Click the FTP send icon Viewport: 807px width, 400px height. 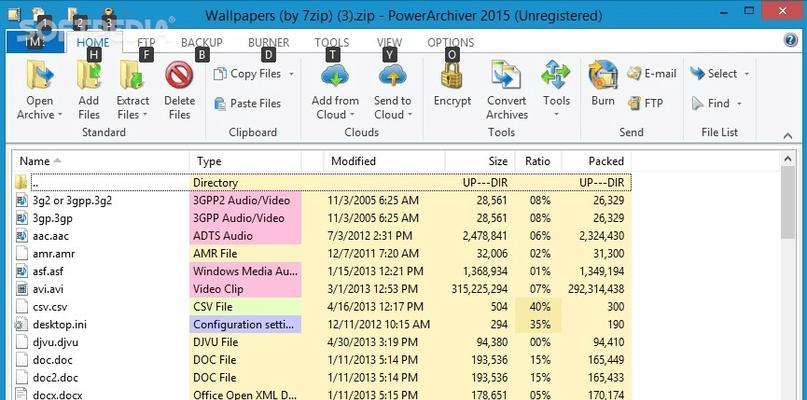(x=634, y=103)
